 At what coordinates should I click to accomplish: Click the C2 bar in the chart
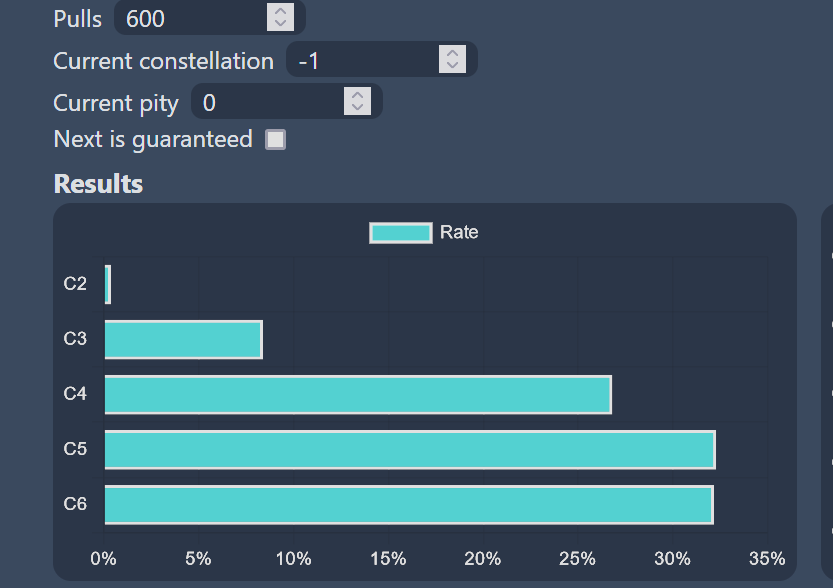click(x=108, y=284)
